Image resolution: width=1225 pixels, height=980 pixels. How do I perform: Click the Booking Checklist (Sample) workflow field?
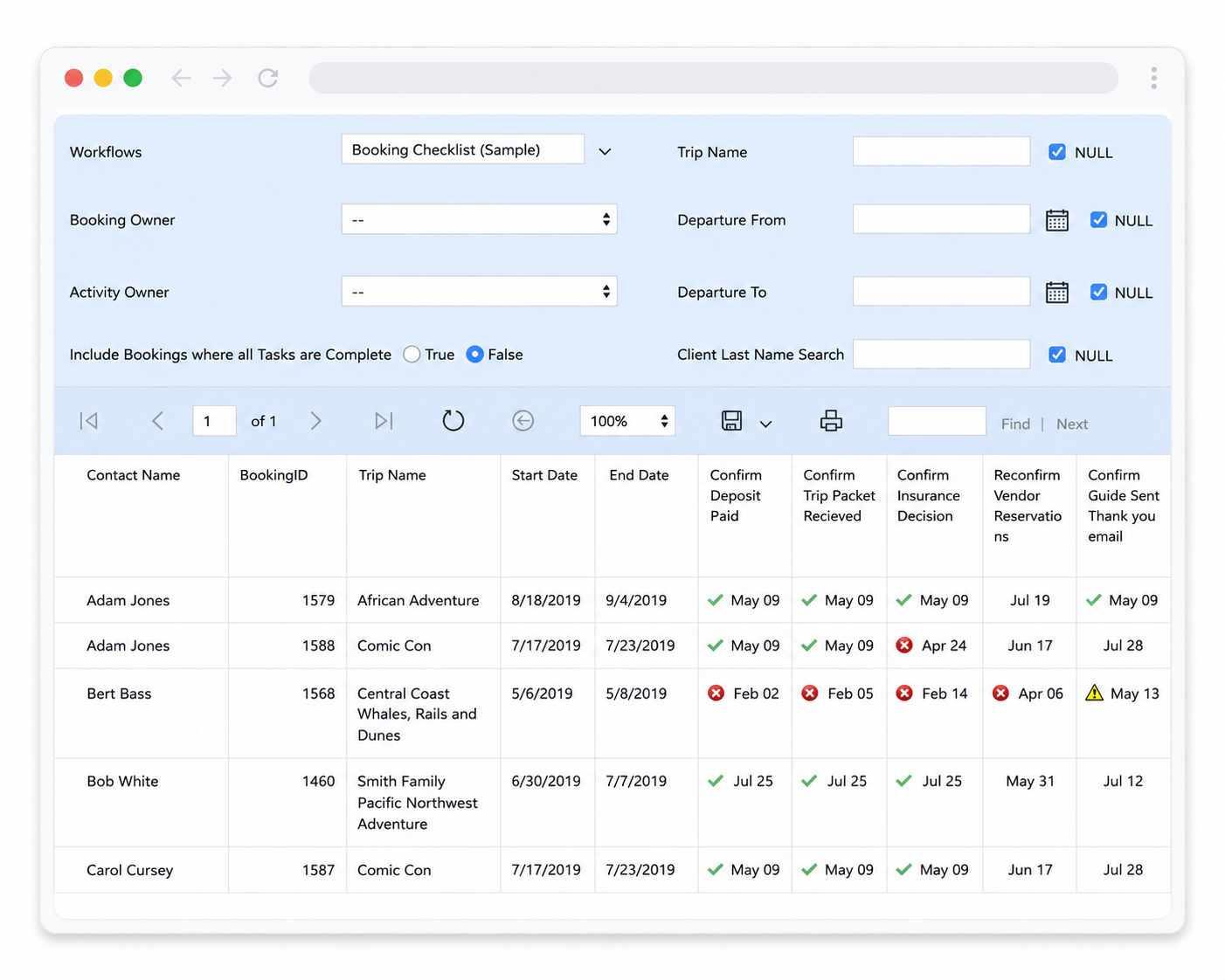(462, 149)
